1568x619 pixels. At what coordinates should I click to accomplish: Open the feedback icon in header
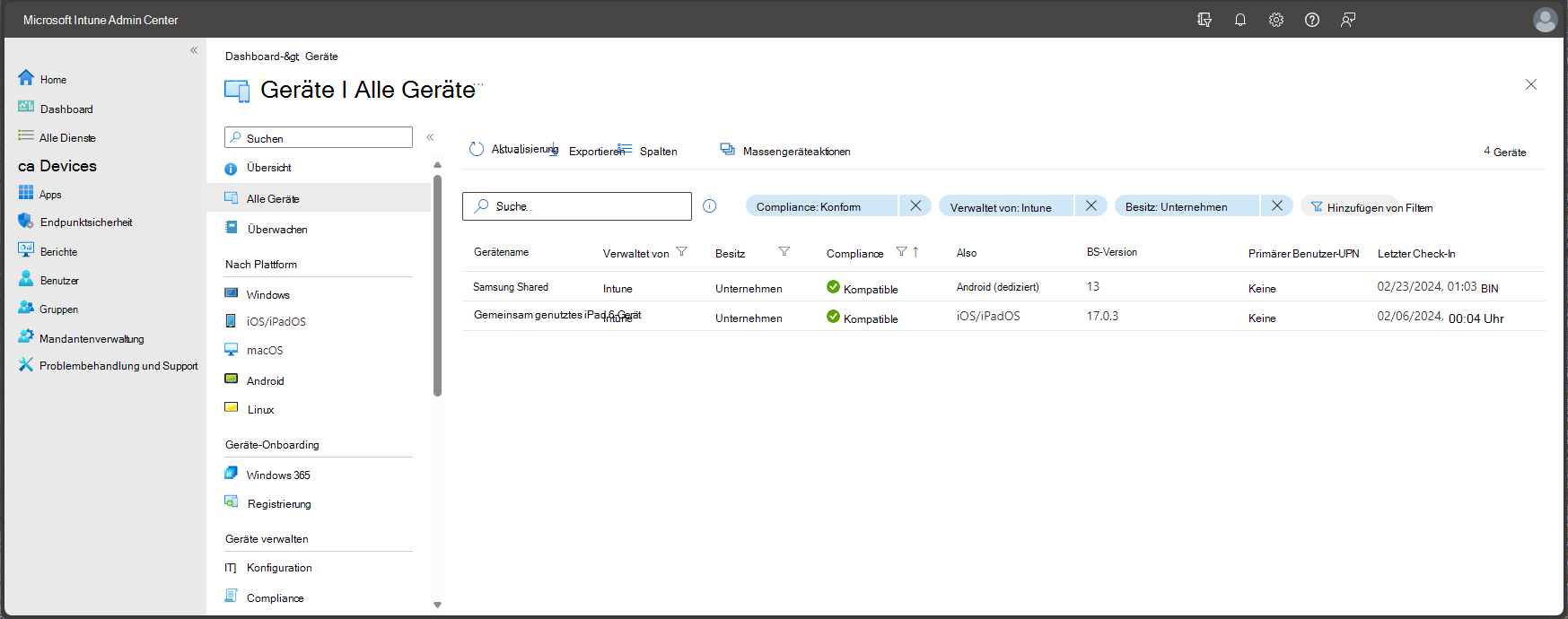point(1347,20)
